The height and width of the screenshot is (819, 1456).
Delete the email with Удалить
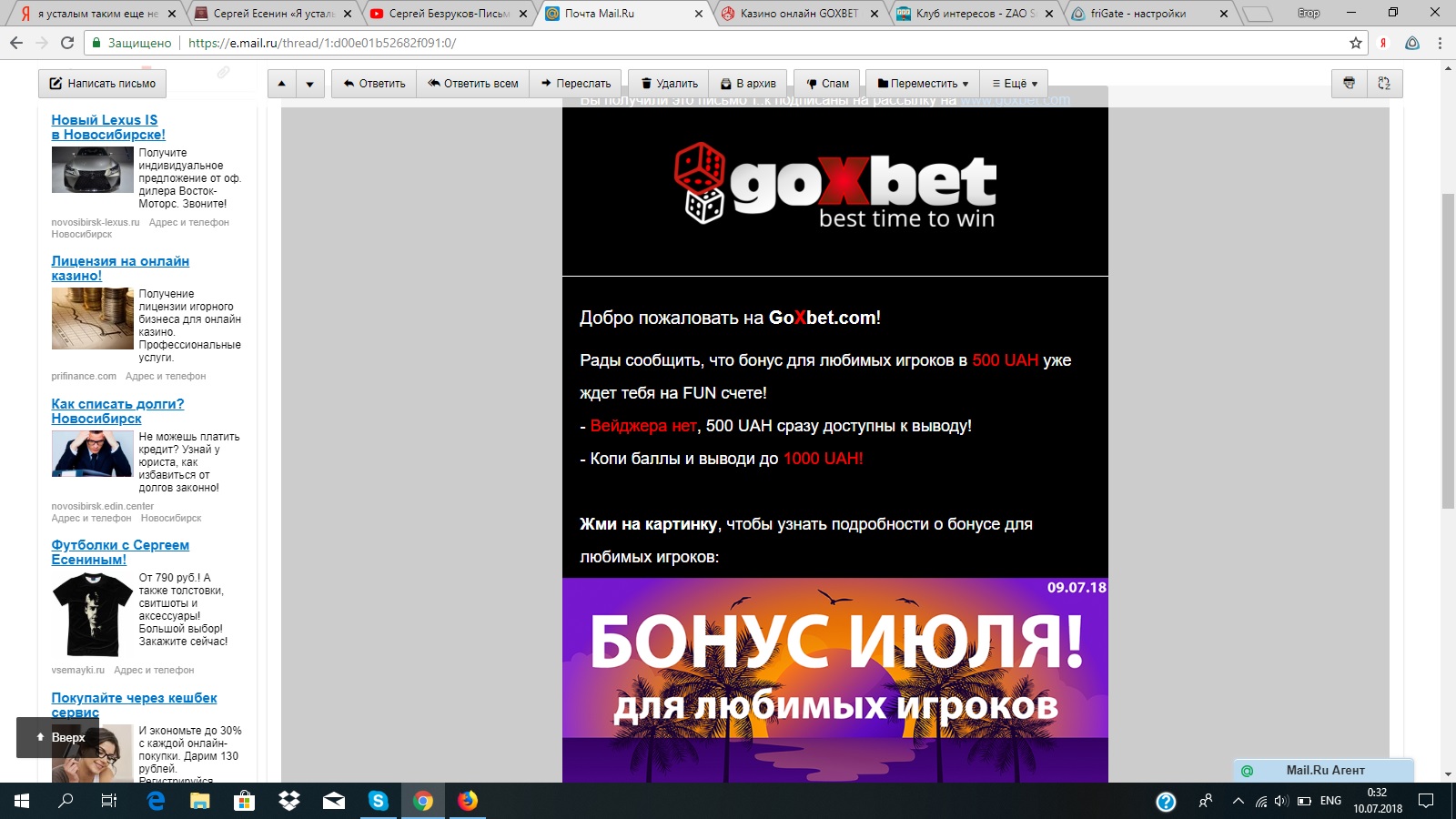click(669, 83)
